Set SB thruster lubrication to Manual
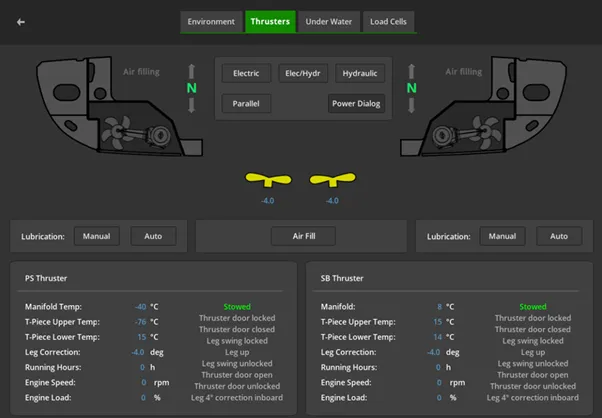Screen dimensions: 602x418 (x=502, y=236)
